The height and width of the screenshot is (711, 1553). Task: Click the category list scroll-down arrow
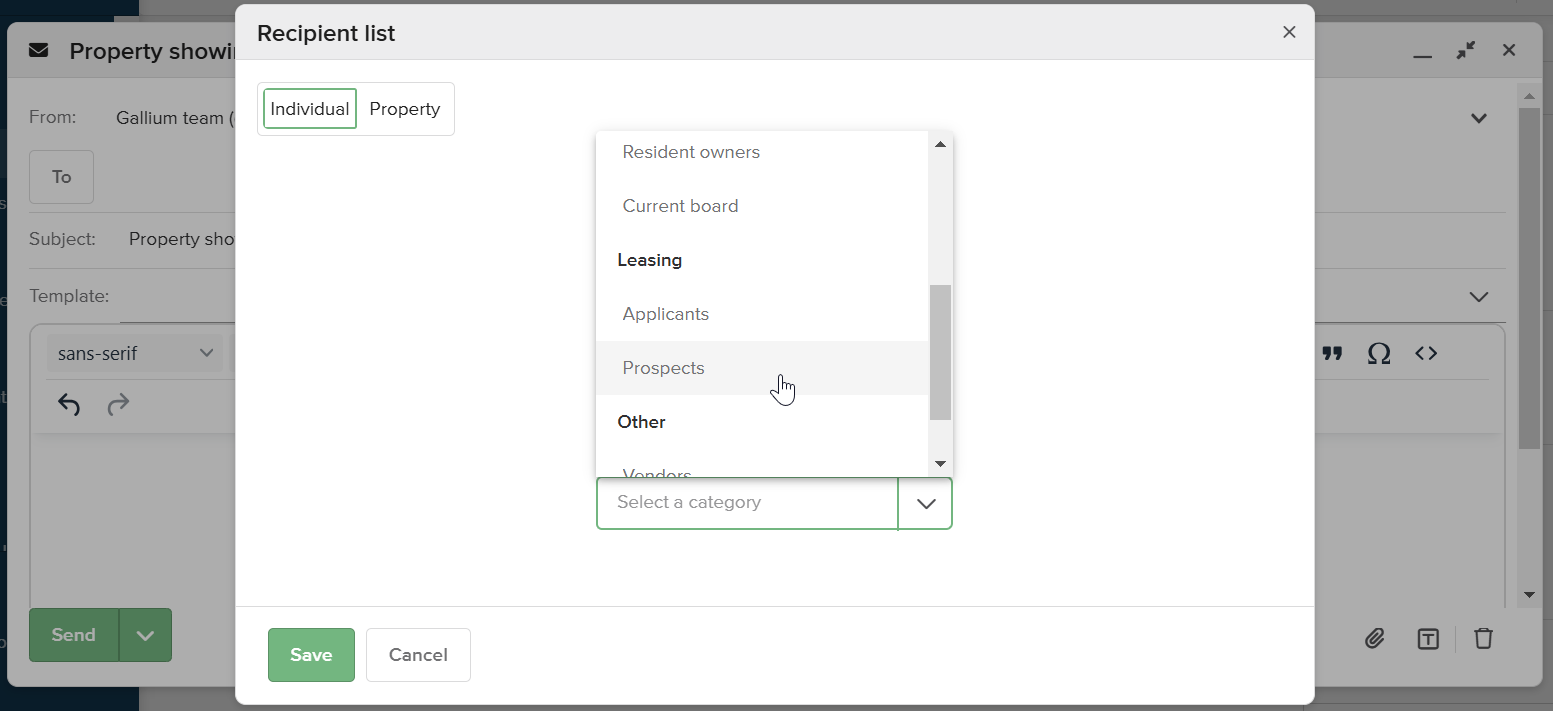click(x=940, y=463)
